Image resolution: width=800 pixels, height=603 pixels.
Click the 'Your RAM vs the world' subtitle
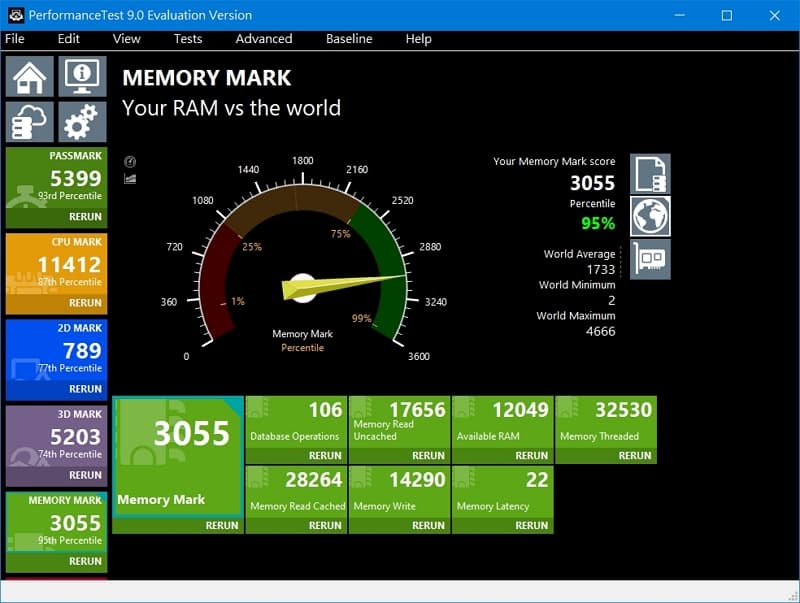coord(232,108)
